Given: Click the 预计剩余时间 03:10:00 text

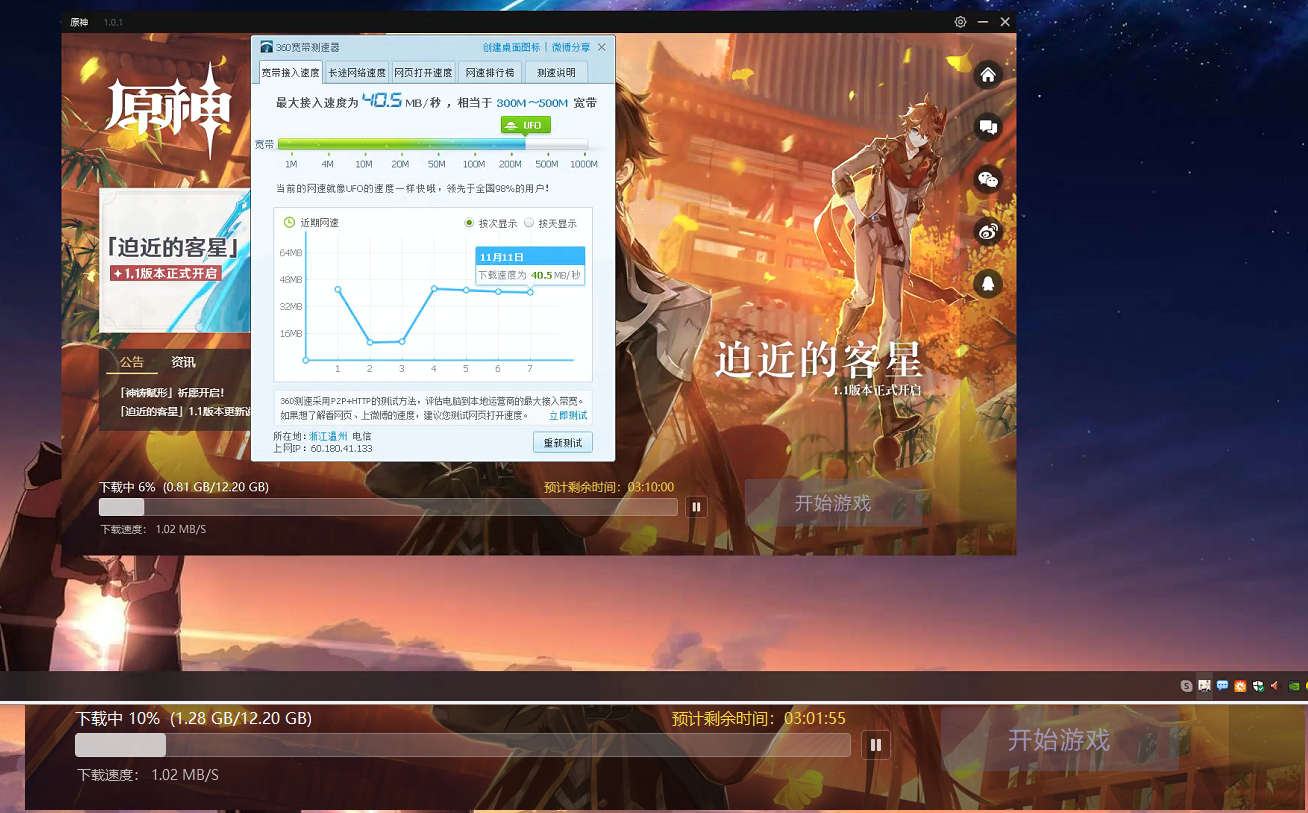Looking at the screenshot, I should coord(609,487).
